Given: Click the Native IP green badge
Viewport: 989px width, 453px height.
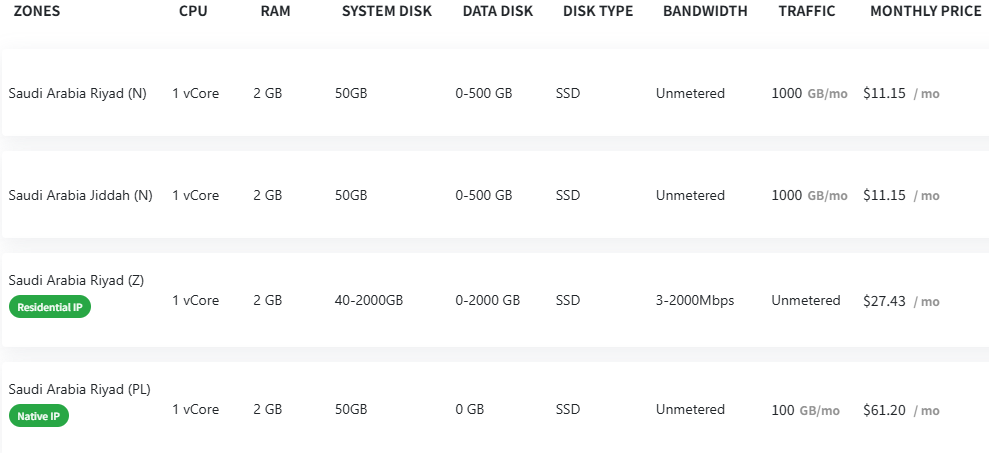Looking at the screenshot, I should pyautogui.click(x=39, y=415).
